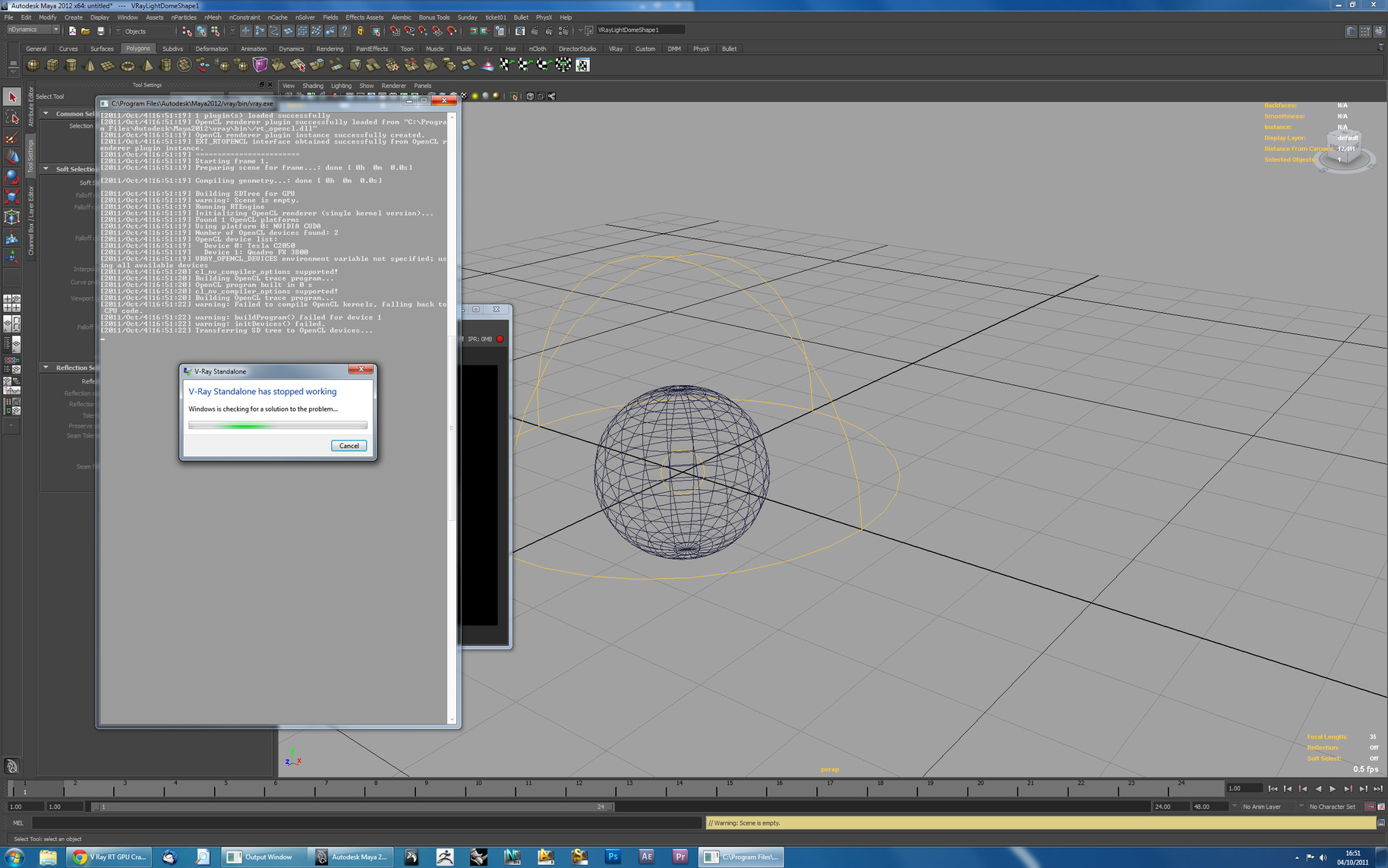The width and height of the screenshot is (1388, 868).
Task: Choose the Show Manipulator tool
Action: click(12, 257)
